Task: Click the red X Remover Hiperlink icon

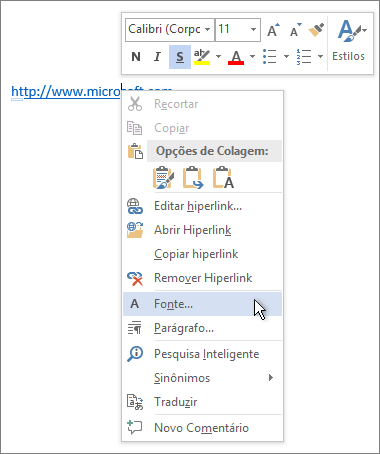Action: [135, 278]
